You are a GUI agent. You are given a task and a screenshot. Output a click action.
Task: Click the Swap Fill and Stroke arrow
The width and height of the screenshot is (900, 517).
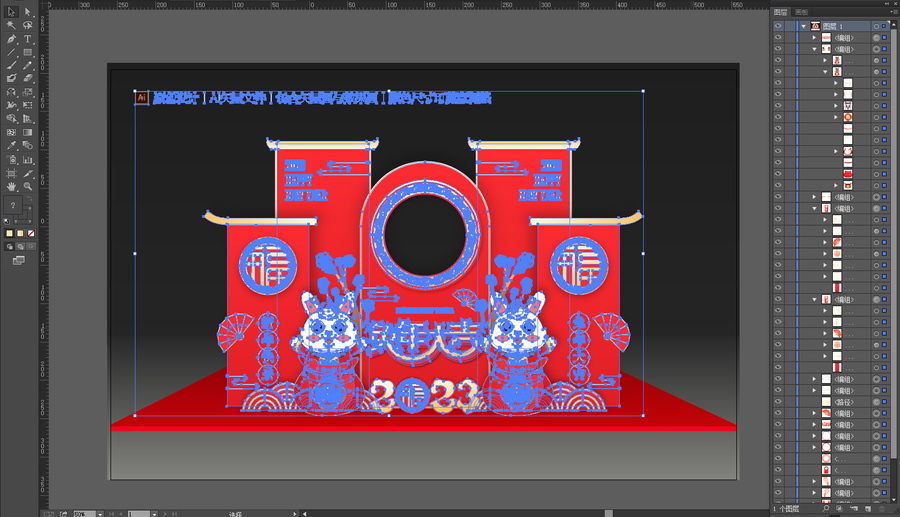tap(29, 199)
